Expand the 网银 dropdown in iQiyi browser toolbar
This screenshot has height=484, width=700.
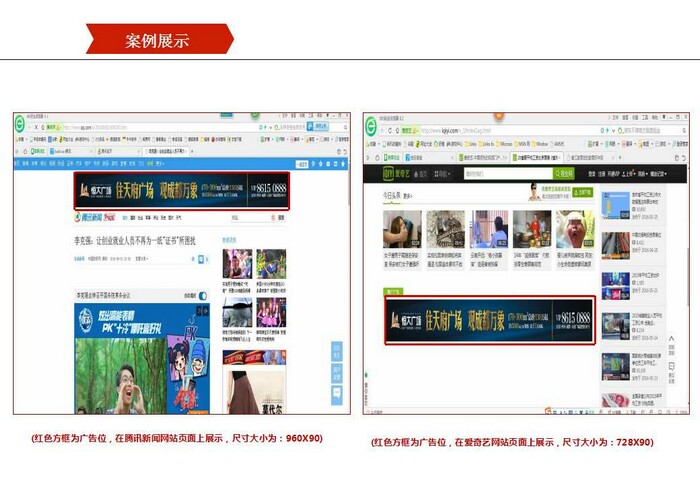coord(612,144)
